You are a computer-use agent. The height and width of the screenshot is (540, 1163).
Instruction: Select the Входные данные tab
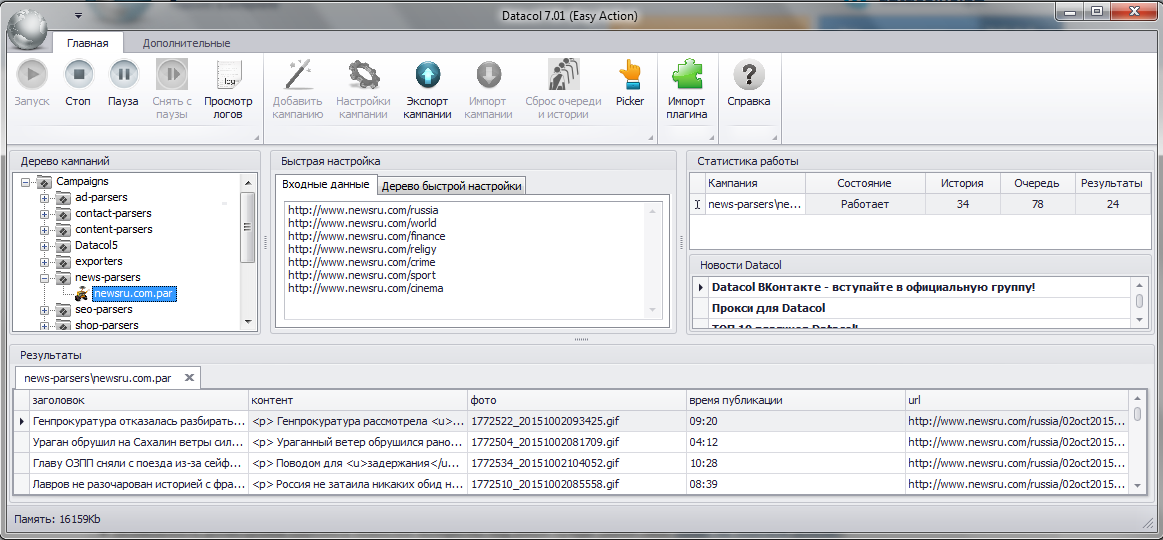326,184
